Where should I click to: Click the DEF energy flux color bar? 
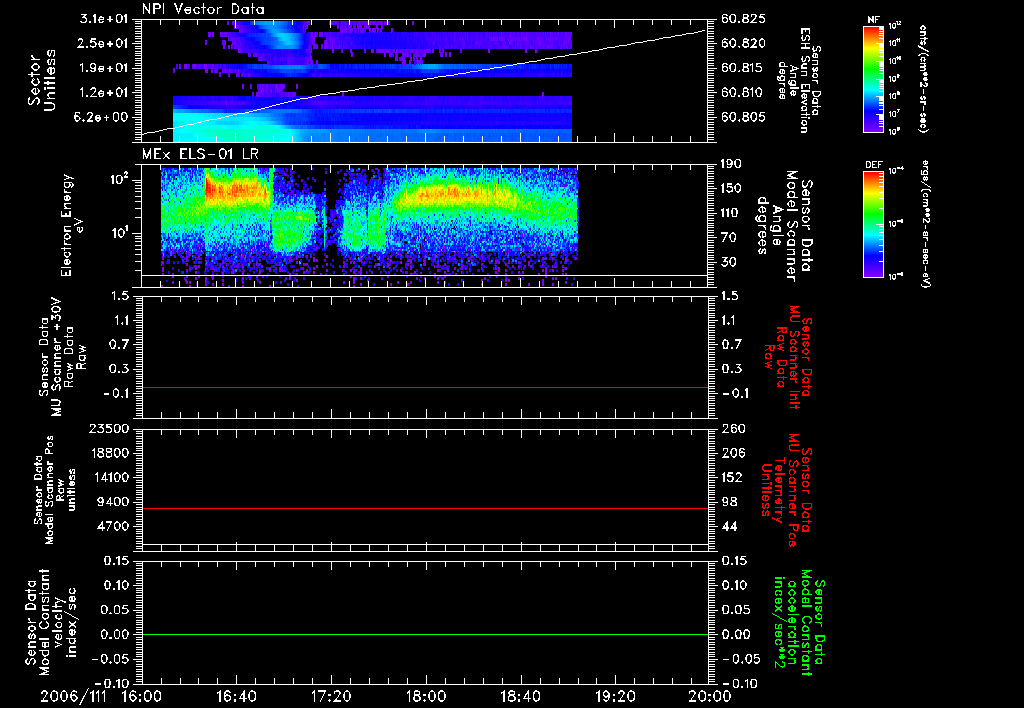873,224
